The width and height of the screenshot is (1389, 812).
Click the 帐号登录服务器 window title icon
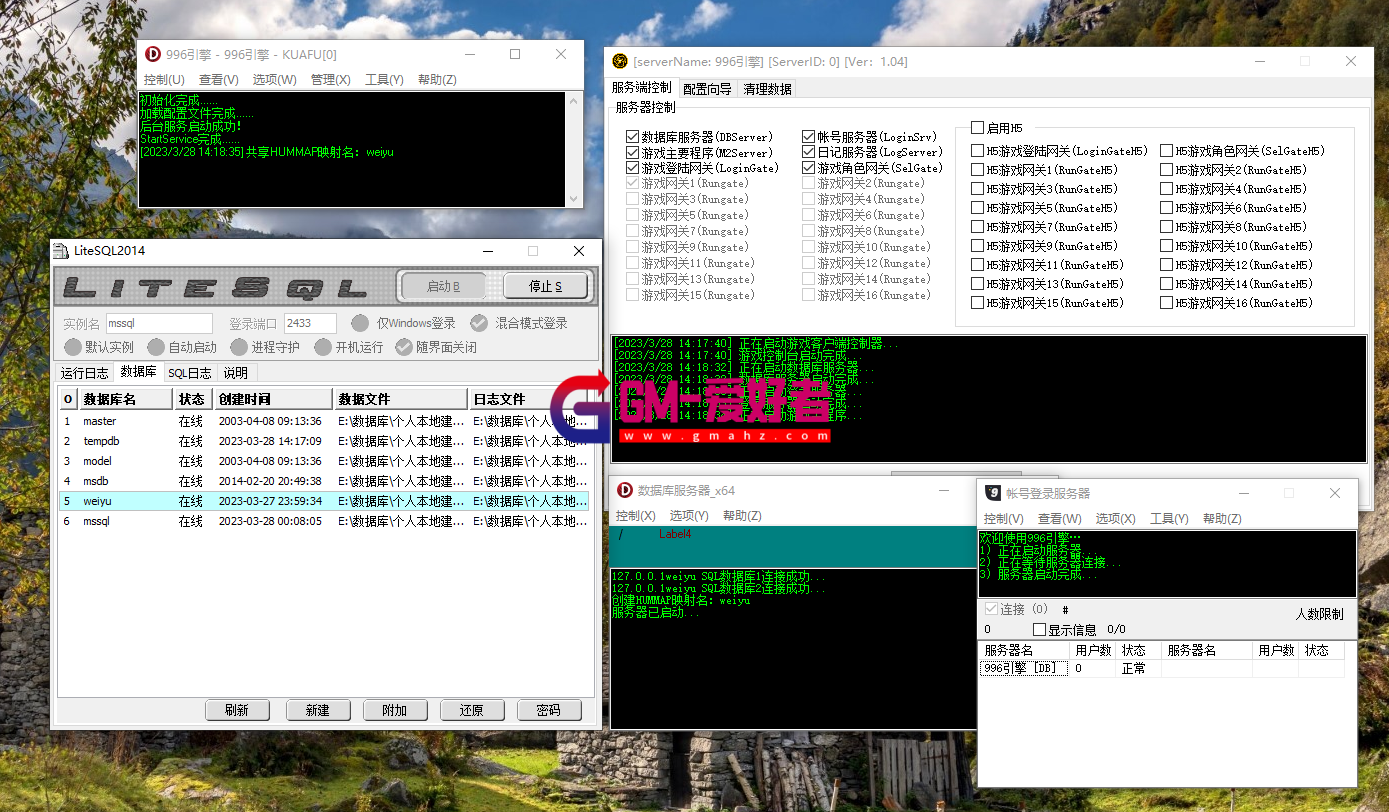coord(993,493)
